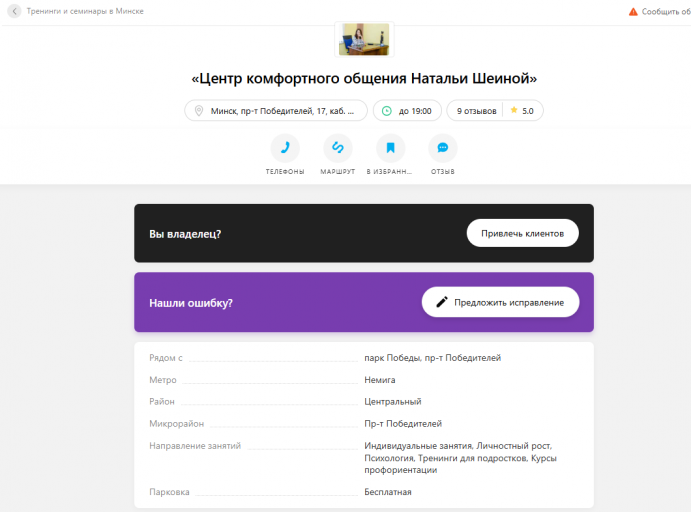691x512 pixels.
Task: Click the orange warning triangle icon
Action: coord(633,12)
